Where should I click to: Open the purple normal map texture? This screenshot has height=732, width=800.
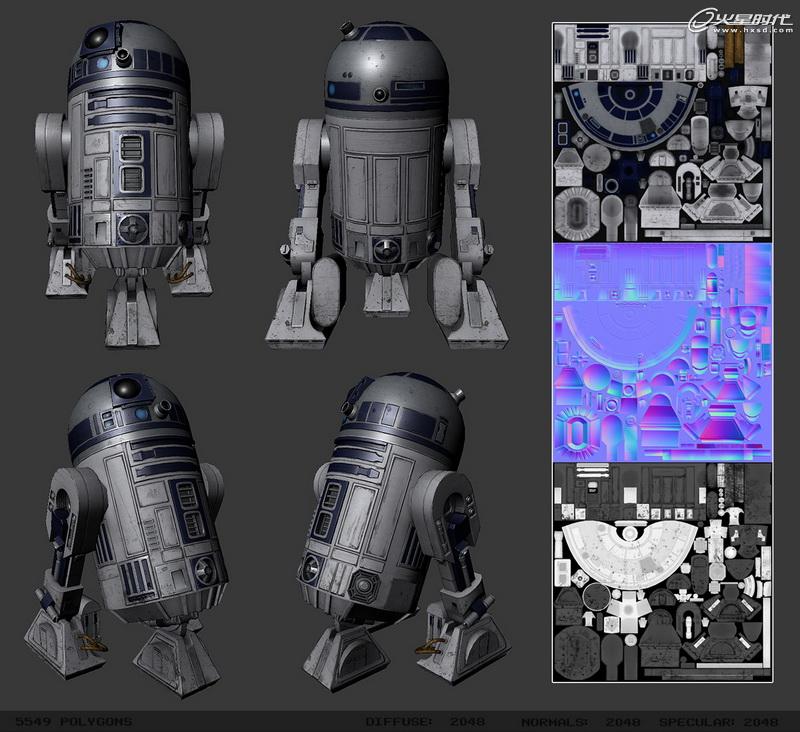(x=662, y=352)
